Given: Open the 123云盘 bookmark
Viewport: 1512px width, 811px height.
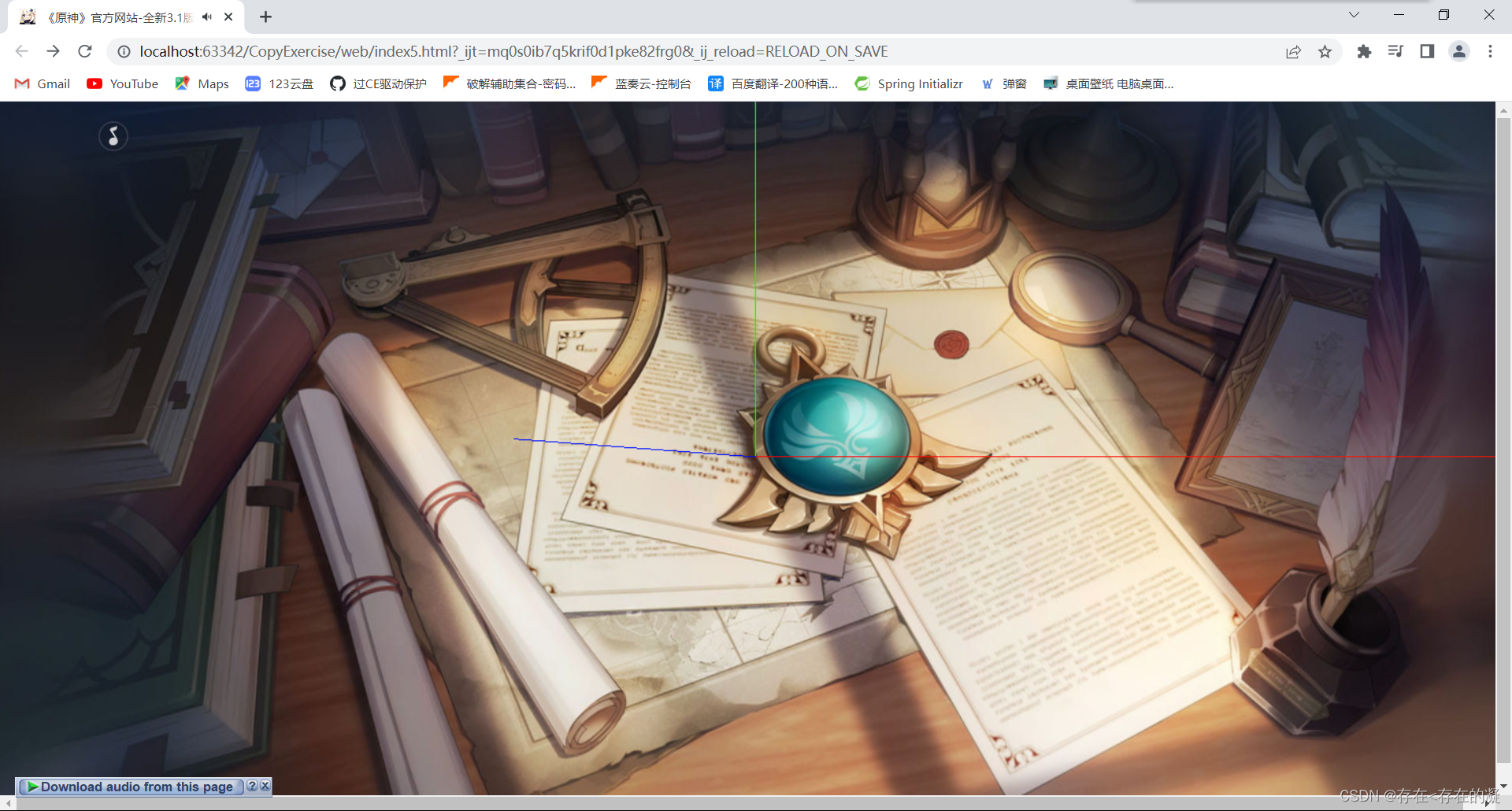Looking at the screenshot, I should click(279, 83).
